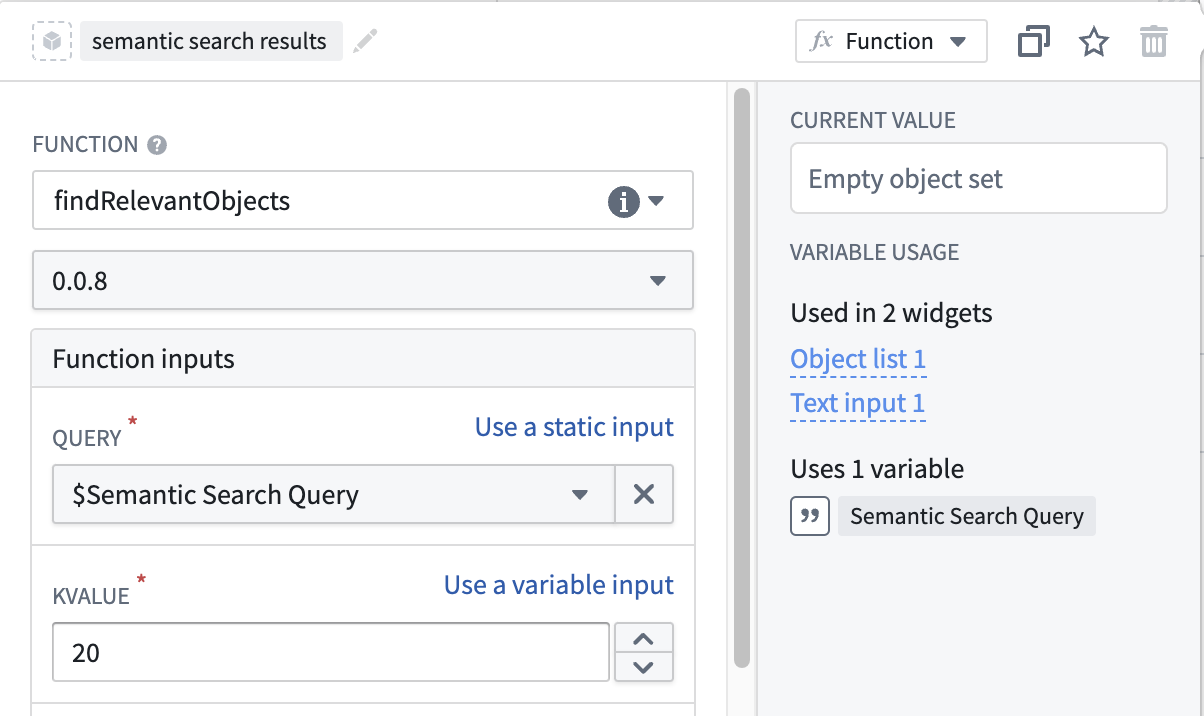Delete variable with trash icon
1204x716 pixels.
1154,42
